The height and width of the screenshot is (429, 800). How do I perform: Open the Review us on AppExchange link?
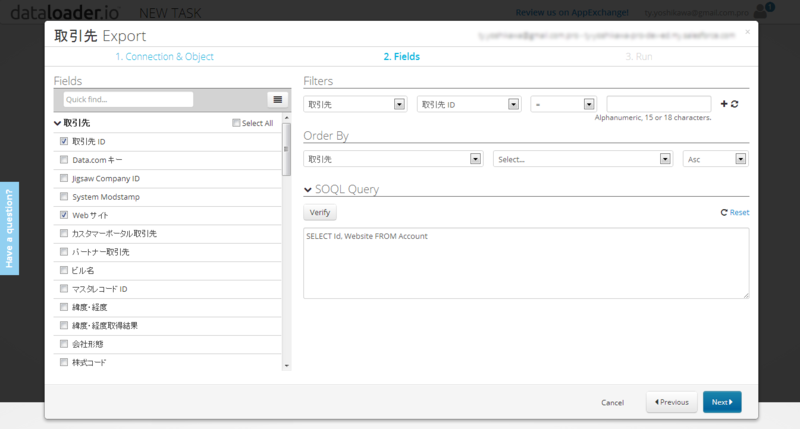572,12
